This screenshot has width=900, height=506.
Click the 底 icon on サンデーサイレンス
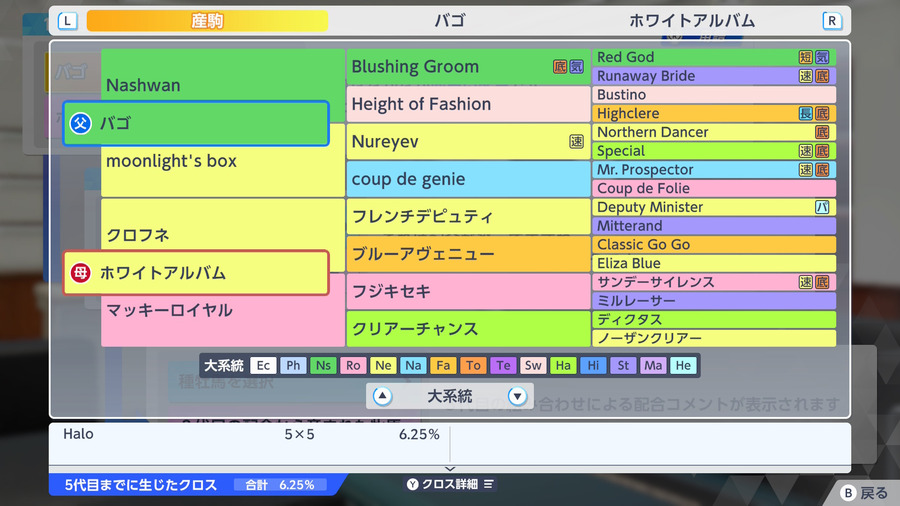coord(822,282)
